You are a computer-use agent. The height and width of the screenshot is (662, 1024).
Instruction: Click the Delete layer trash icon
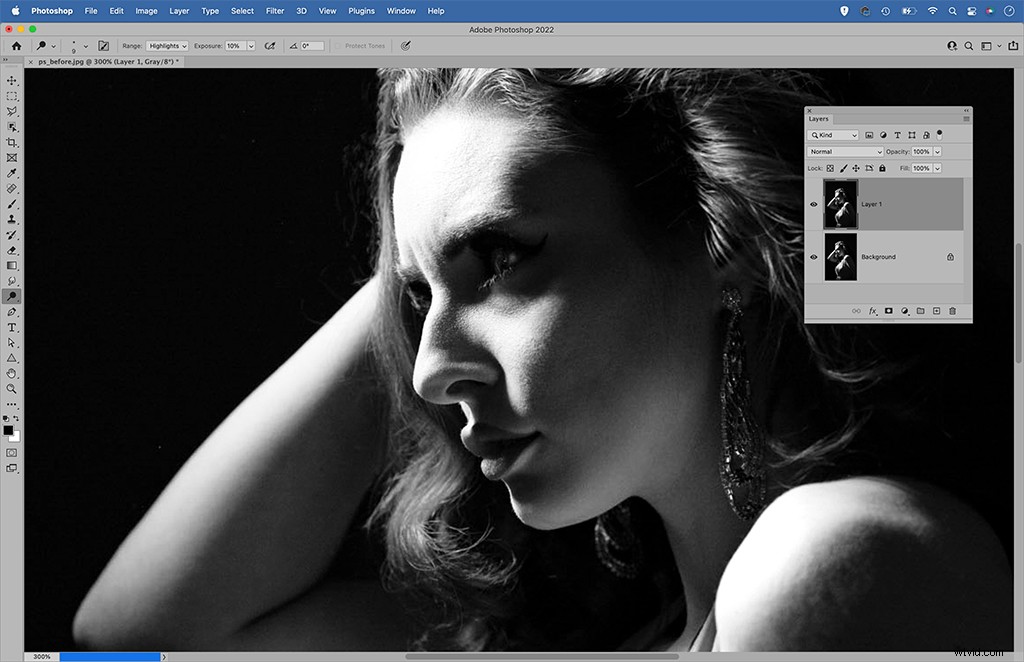(x=950, y=310)
